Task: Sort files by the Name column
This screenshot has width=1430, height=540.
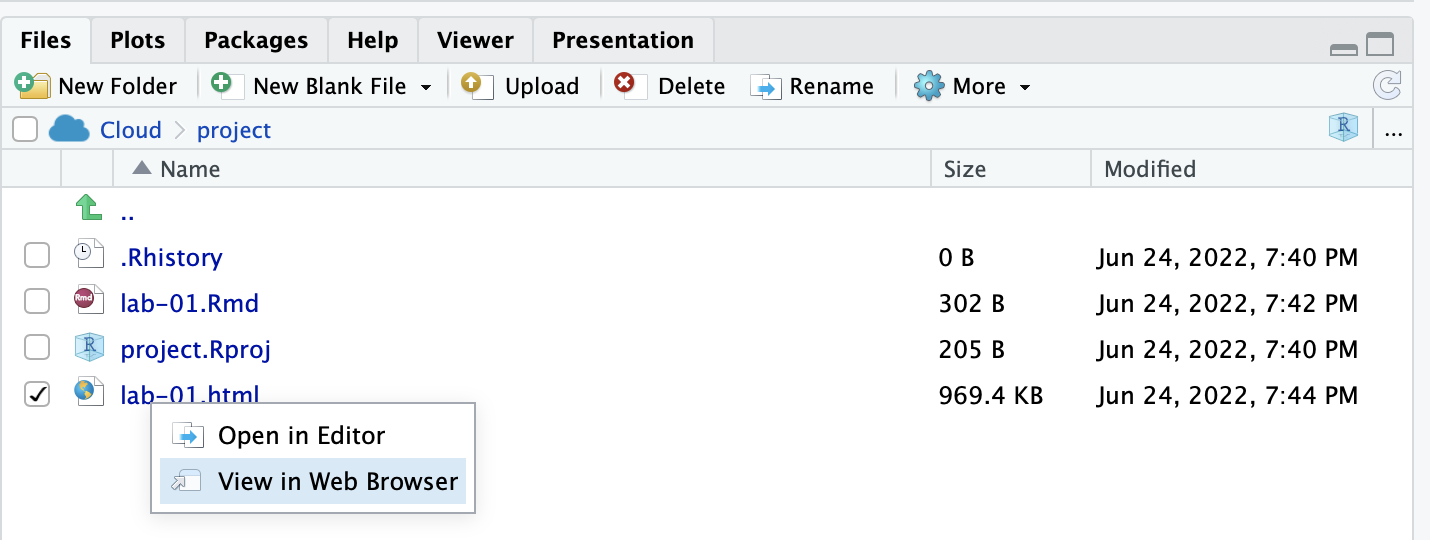Action: point(190,169)
